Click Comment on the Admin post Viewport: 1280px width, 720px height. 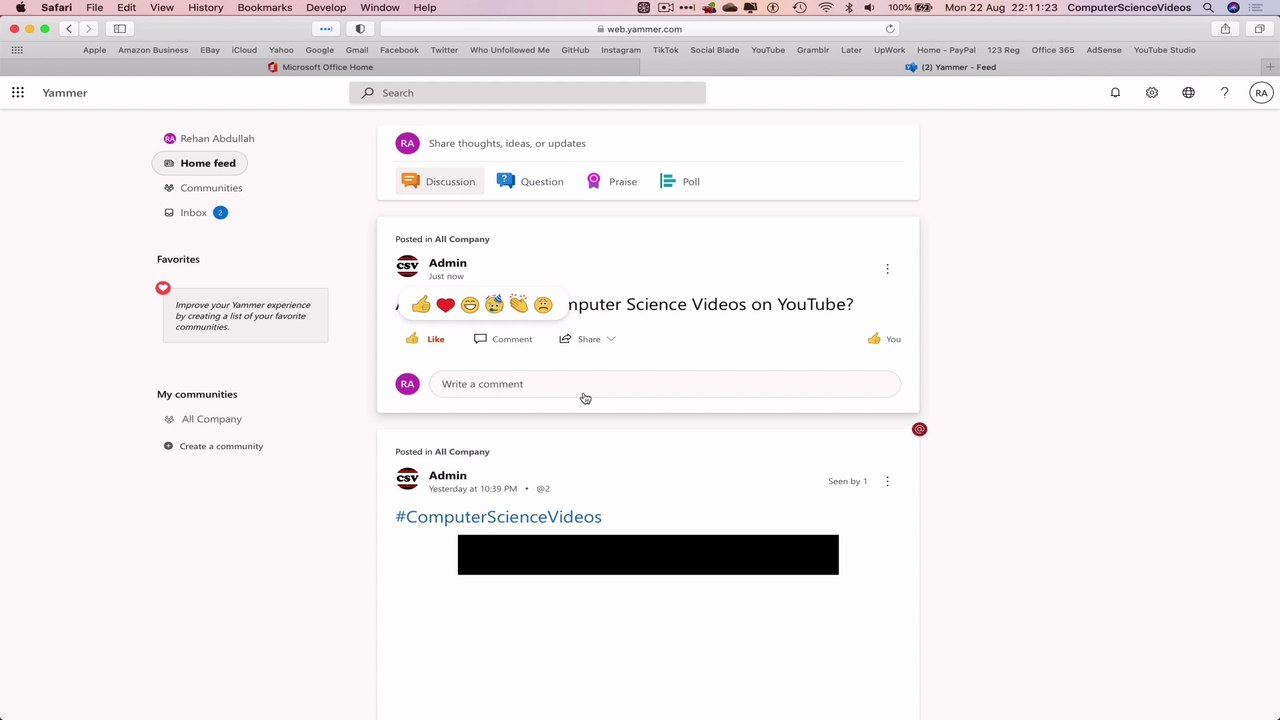coord(503,339)
